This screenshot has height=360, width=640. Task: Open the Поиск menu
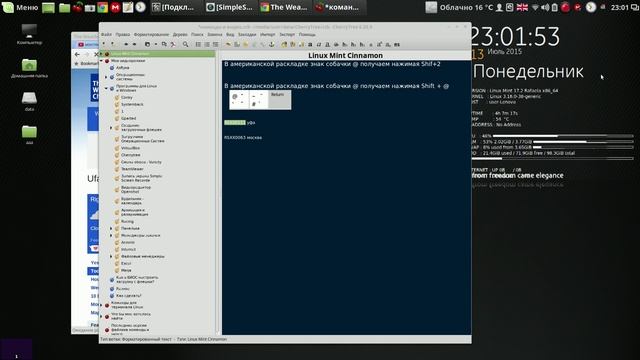click(197, 35)
